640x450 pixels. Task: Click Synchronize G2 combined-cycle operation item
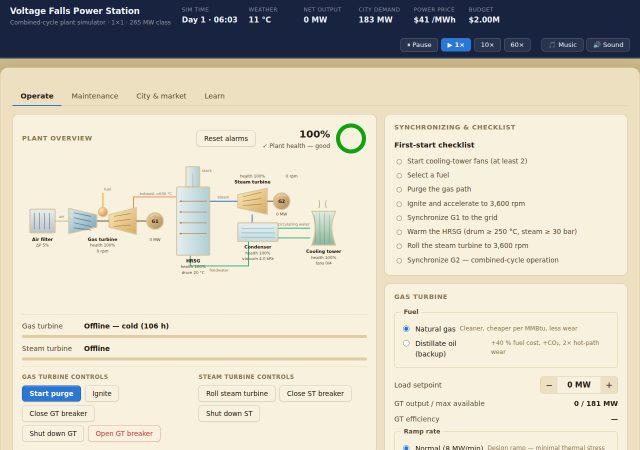[x=483, y=260]
